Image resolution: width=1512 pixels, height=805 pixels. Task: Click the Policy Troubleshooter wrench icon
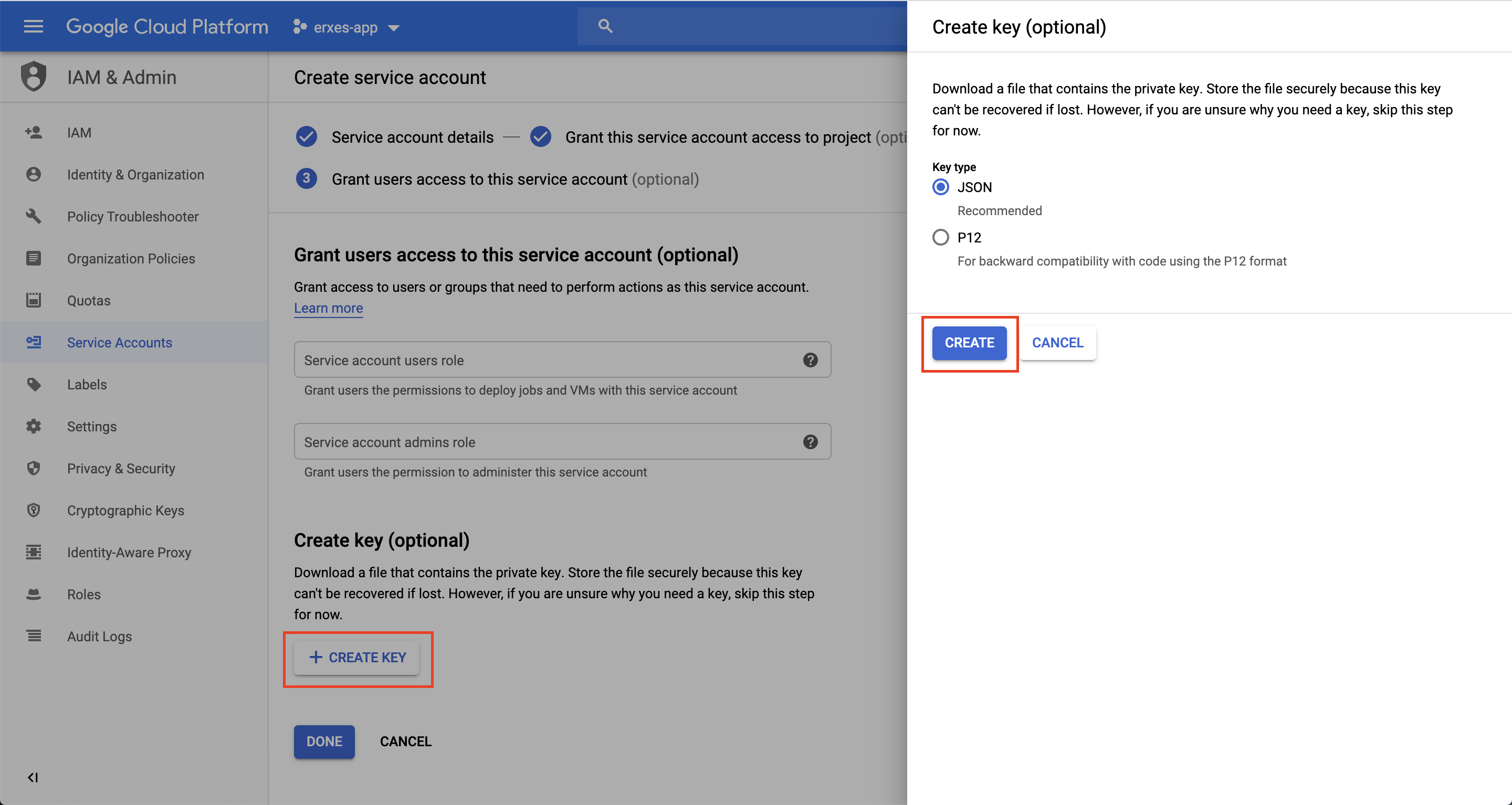34,217
